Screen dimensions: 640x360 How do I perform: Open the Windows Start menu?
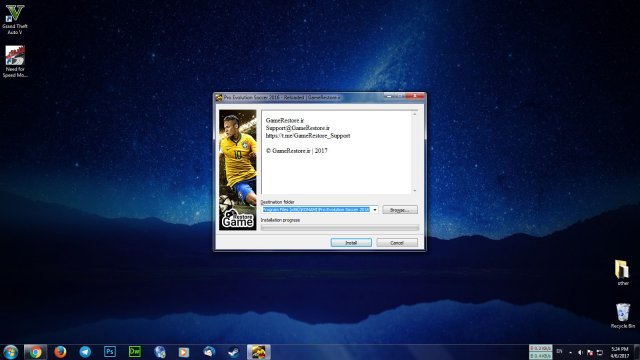(11, 352)
